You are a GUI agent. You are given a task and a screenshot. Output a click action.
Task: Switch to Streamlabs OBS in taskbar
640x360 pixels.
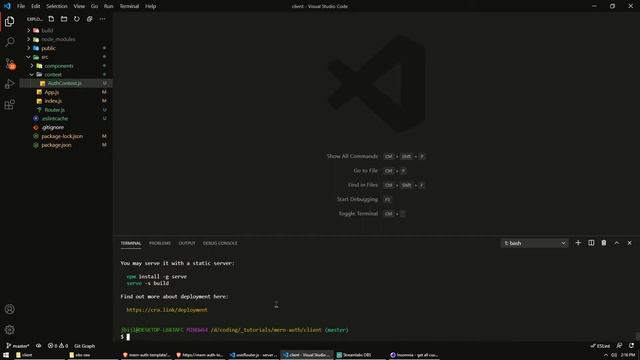click(357, 355)
